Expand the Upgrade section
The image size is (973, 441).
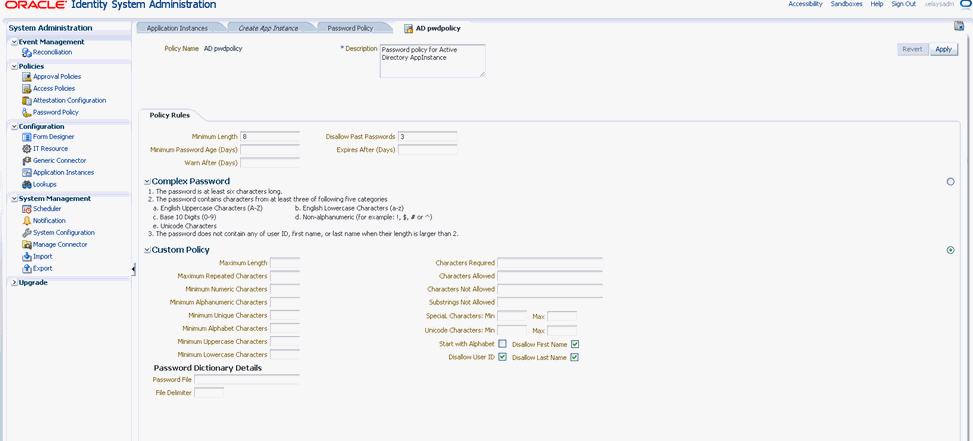(14, 283)
